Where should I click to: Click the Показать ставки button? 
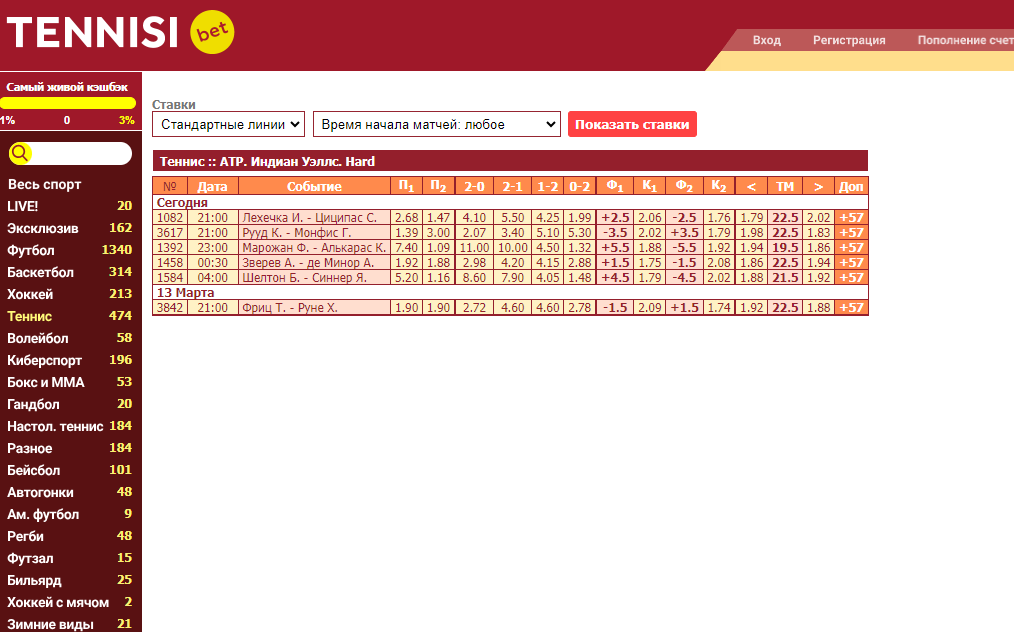632,124
